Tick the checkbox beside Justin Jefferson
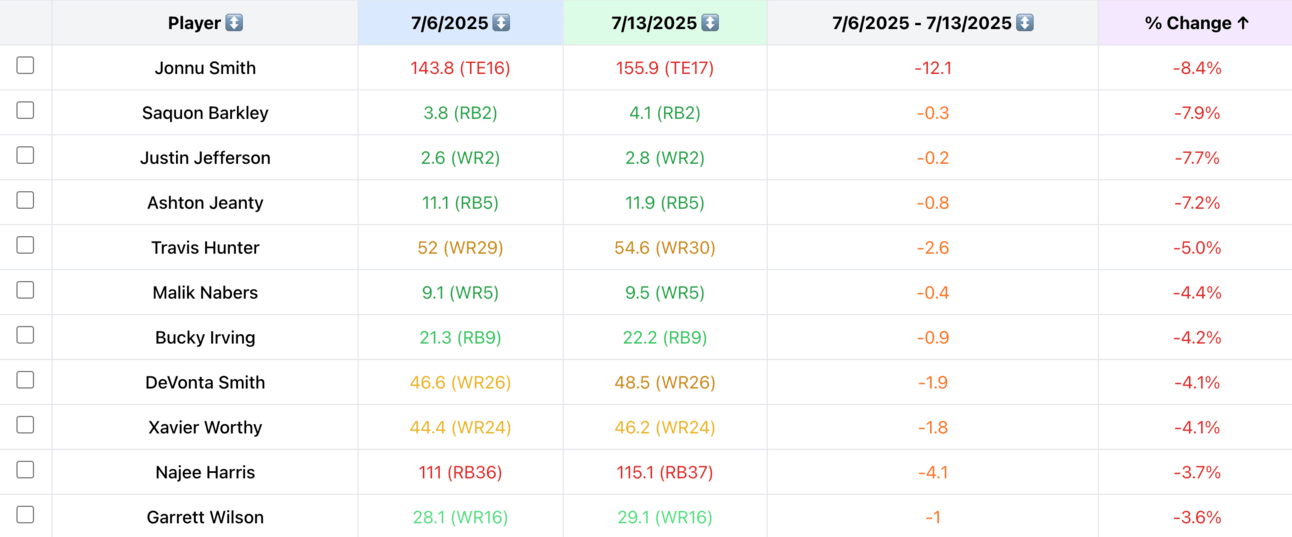Viewport: 1292px width, 537px height. (x=25, y=155)
